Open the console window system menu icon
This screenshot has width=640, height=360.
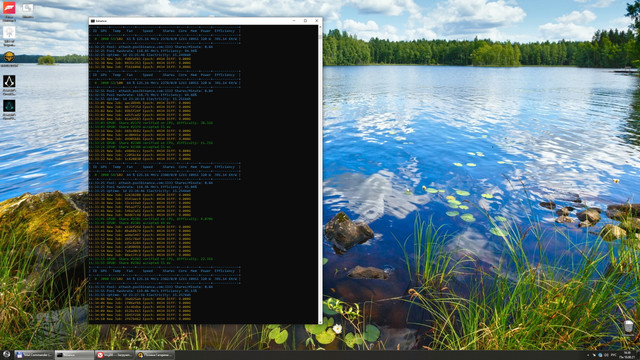93,21
